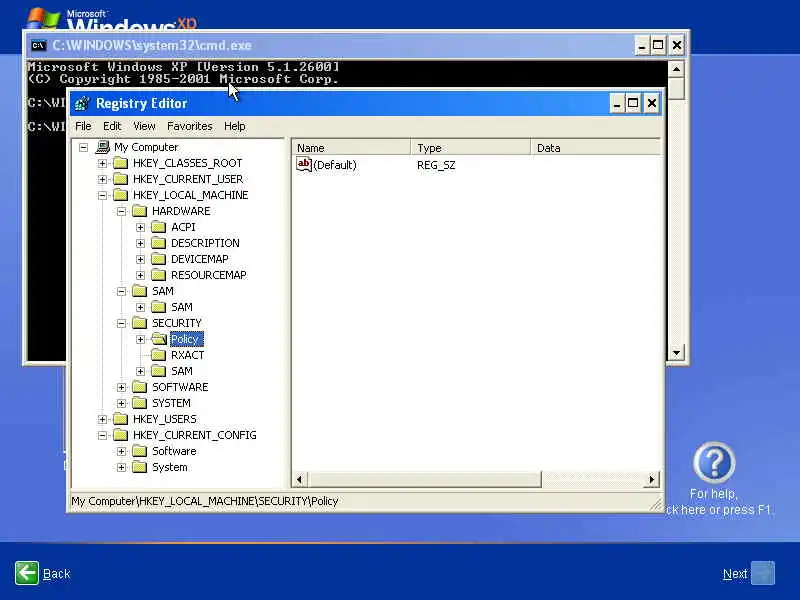This screenshot has height=600, width=800.
Task: Select the Software key under HKEY_CURRENT_CONFIG
Action: tap(174, 451)
